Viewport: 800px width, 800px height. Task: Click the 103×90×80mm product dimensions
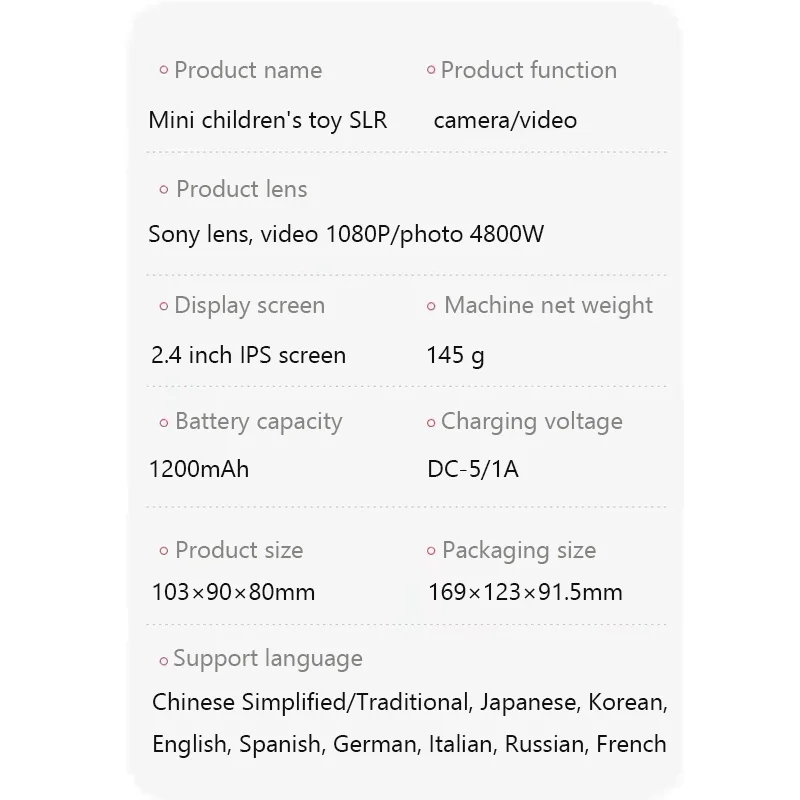point(233,592)
